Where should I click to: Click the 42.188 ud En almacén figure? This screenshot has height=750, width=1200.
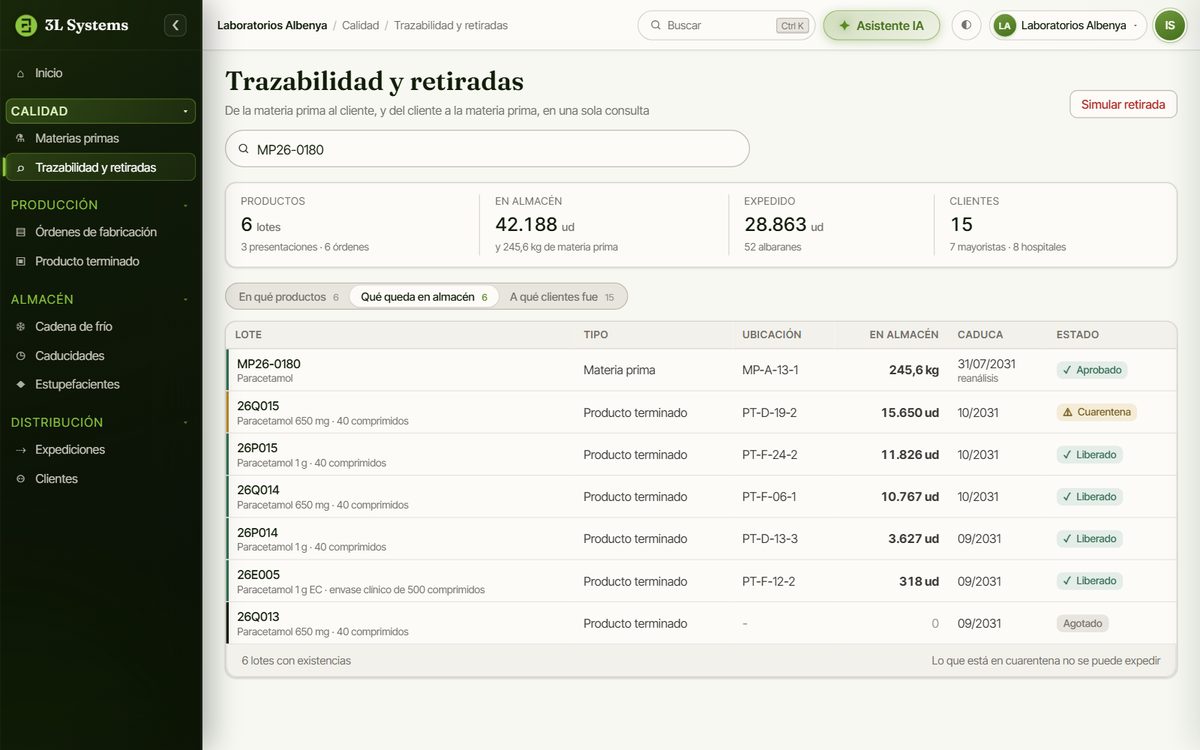click(x=535, y=225)
